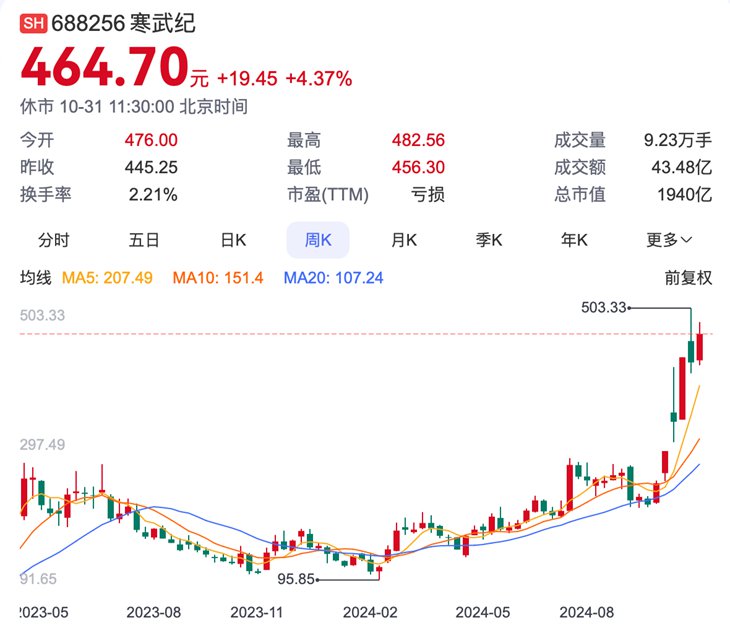Screen dimensions: 730x641
Task: Click the 今开 value 476.00
Action: click(151, 140)
